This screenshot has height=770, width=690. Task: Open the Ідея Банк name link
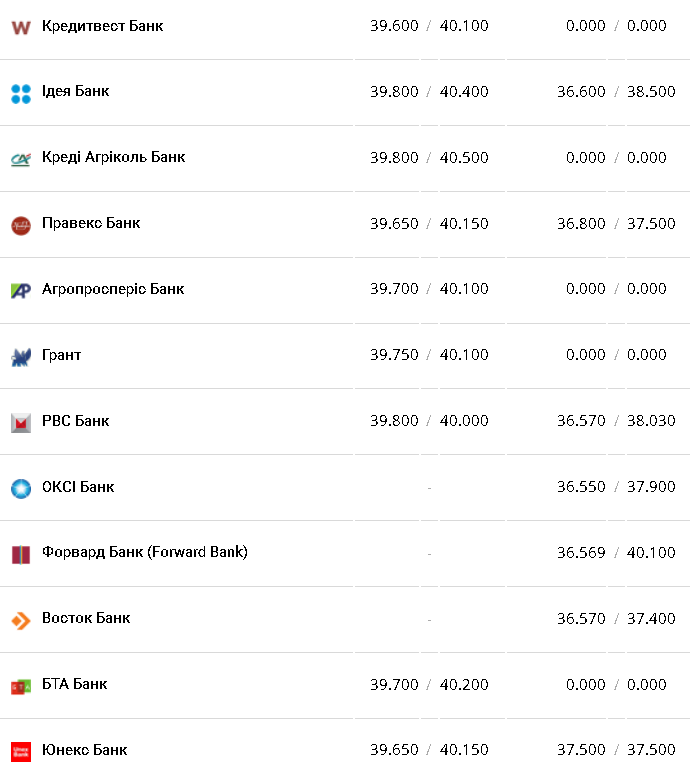click(x=75, y=91)
